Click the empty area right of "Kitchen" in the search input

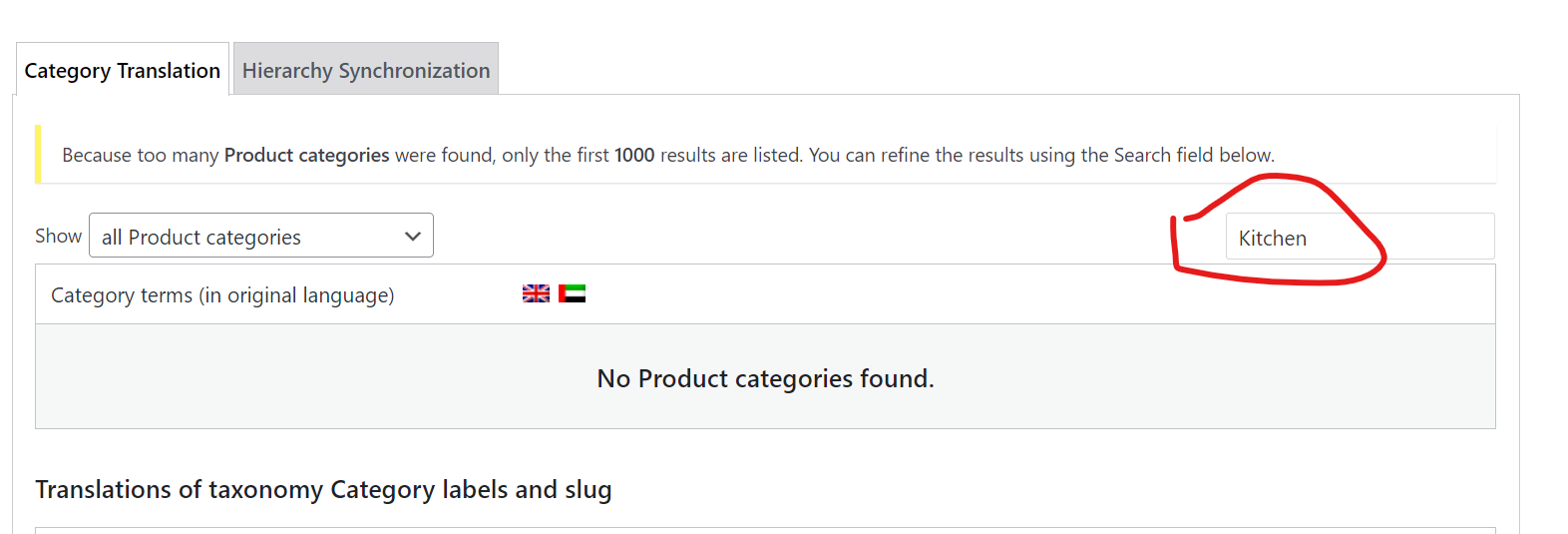coord(1416,237)
